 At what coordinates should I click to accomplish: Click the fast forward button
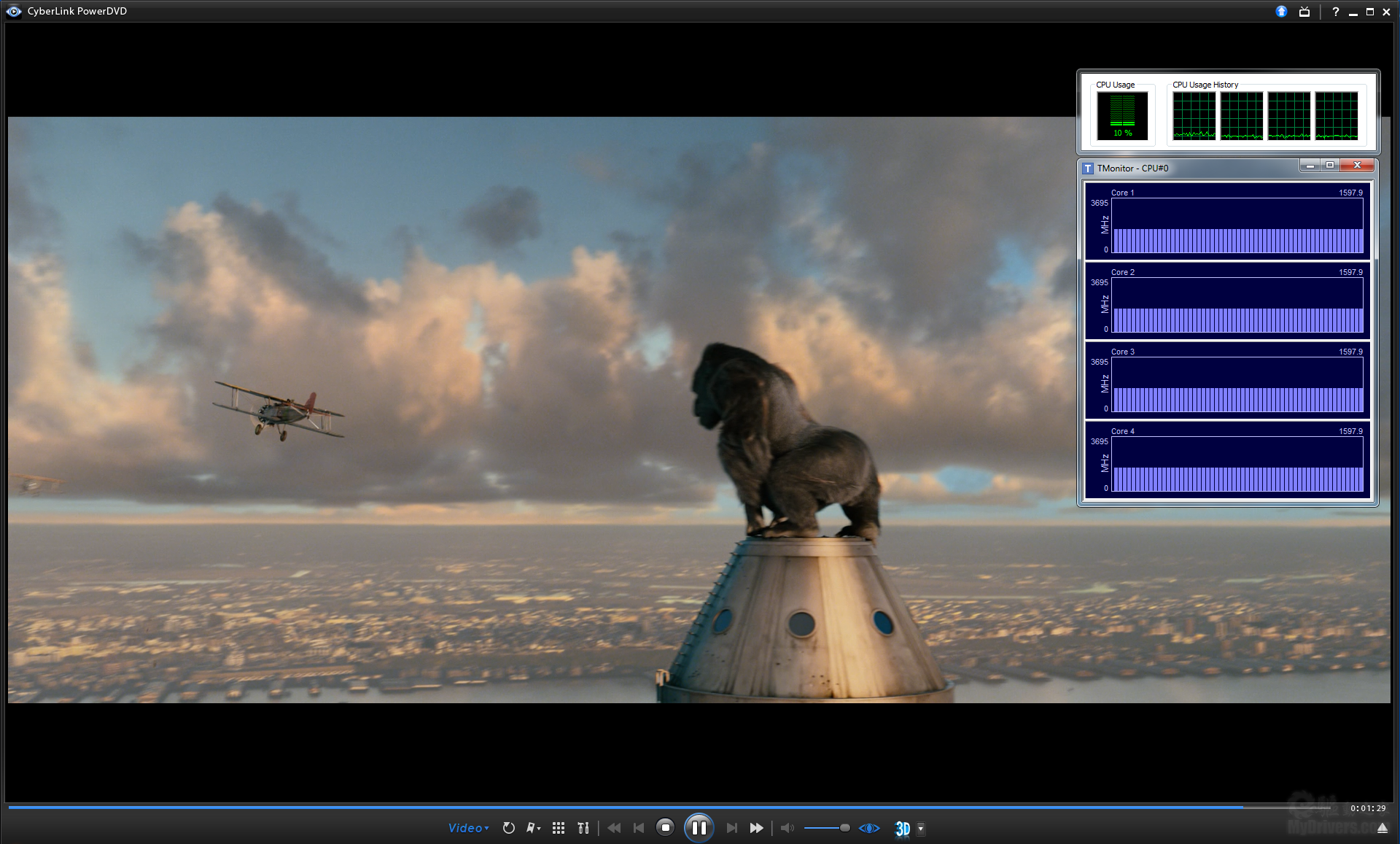756,828
